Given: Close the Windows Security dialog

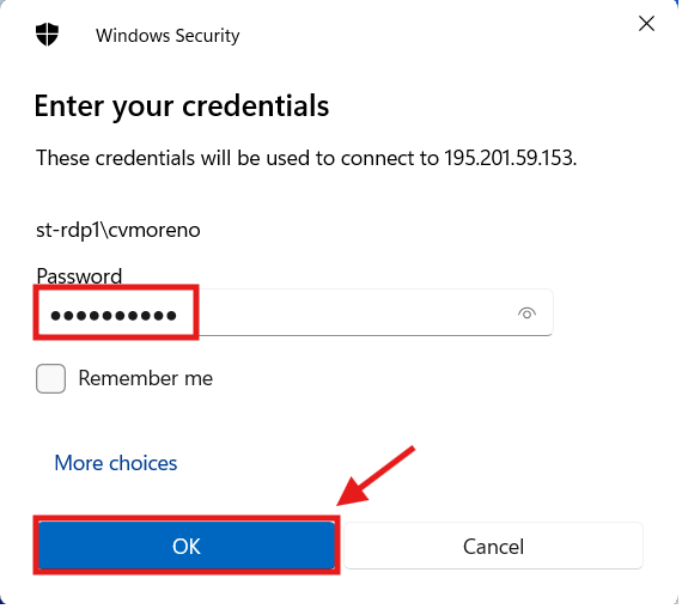Looking at the screenshot, I should (646, 24).
